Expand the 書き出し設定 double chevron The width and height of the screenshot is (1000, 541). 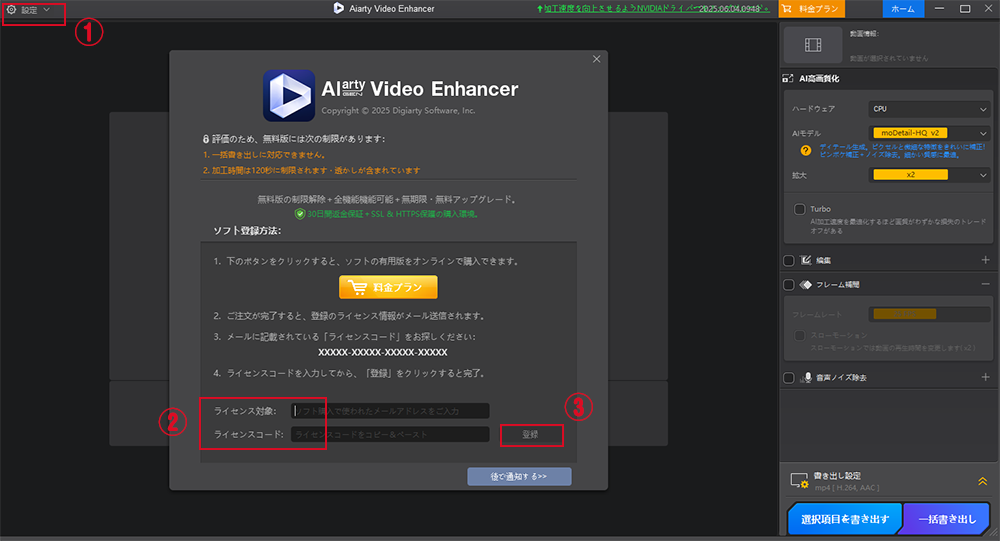[x=983, y=481]
